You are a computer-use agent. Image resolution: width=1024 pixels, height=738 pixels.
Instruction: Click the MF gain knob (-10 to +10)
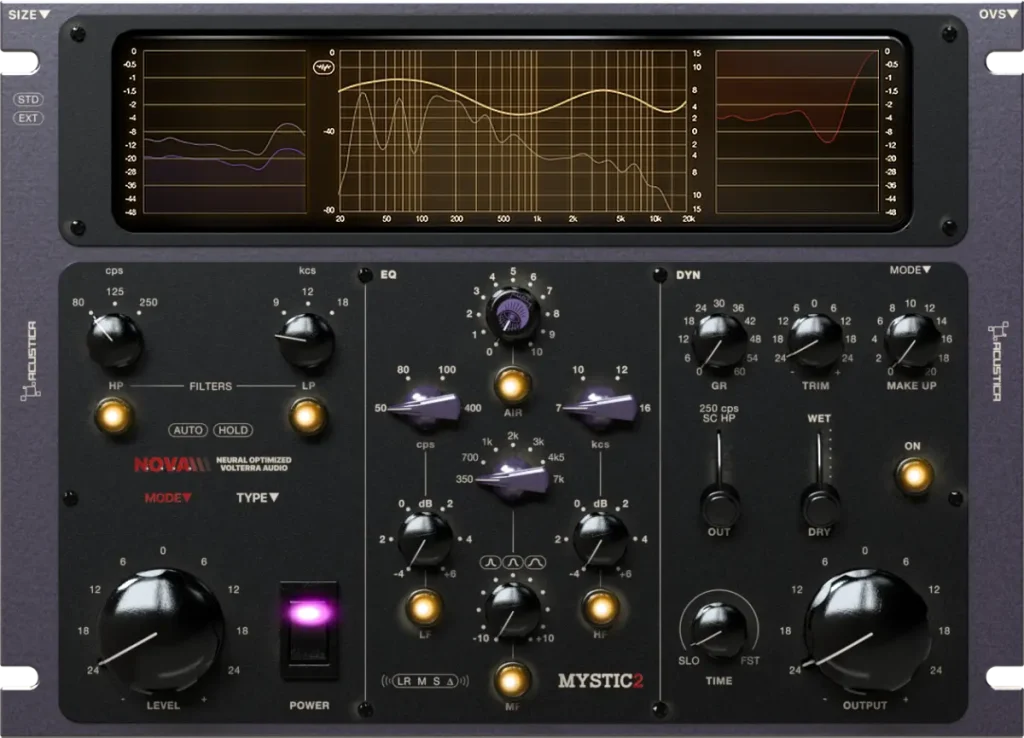click(513, 611)
